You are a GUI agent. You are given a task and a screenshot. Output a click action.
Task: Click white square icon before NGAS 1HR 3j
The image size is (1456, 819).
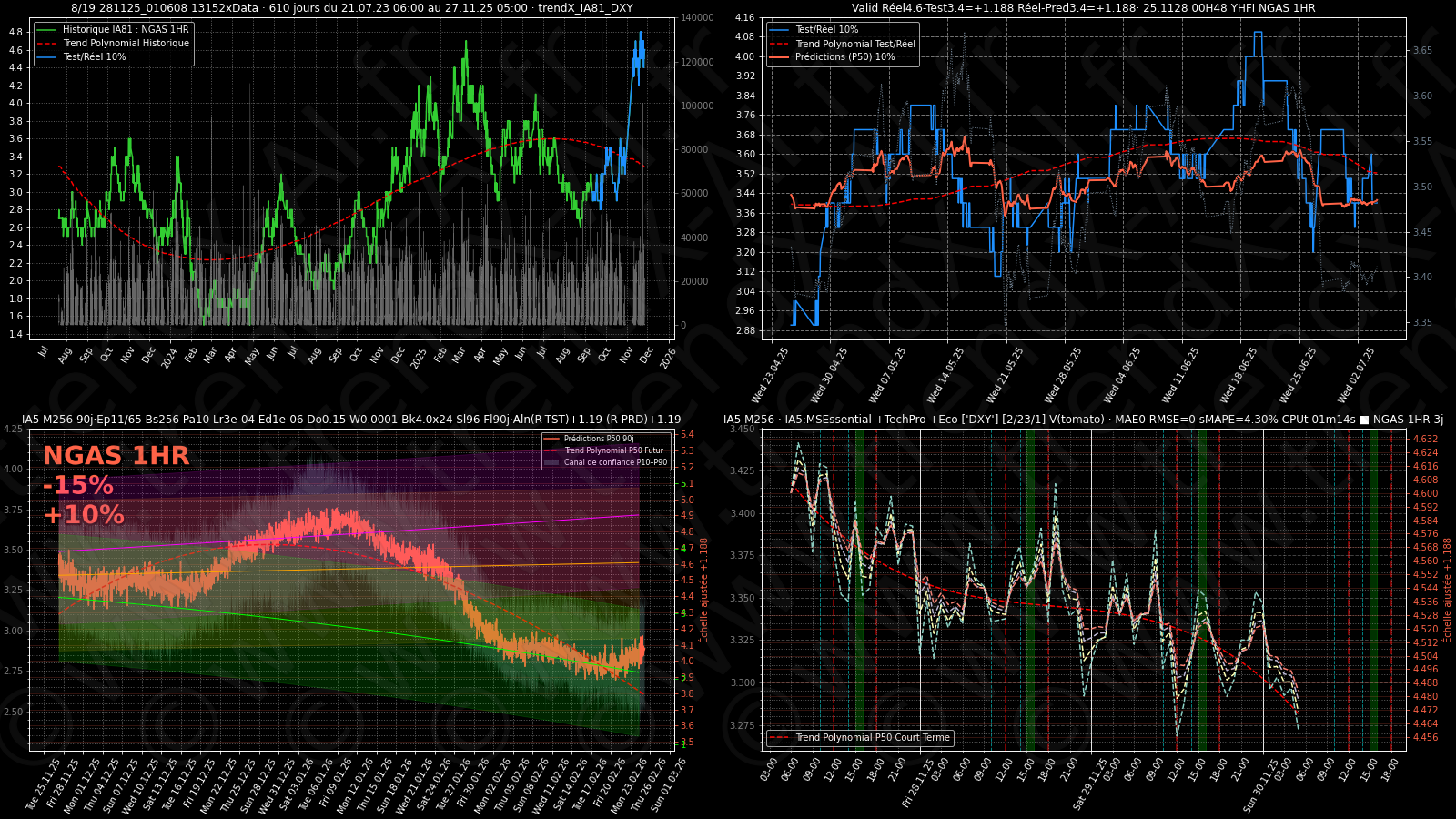[1364, 420]
